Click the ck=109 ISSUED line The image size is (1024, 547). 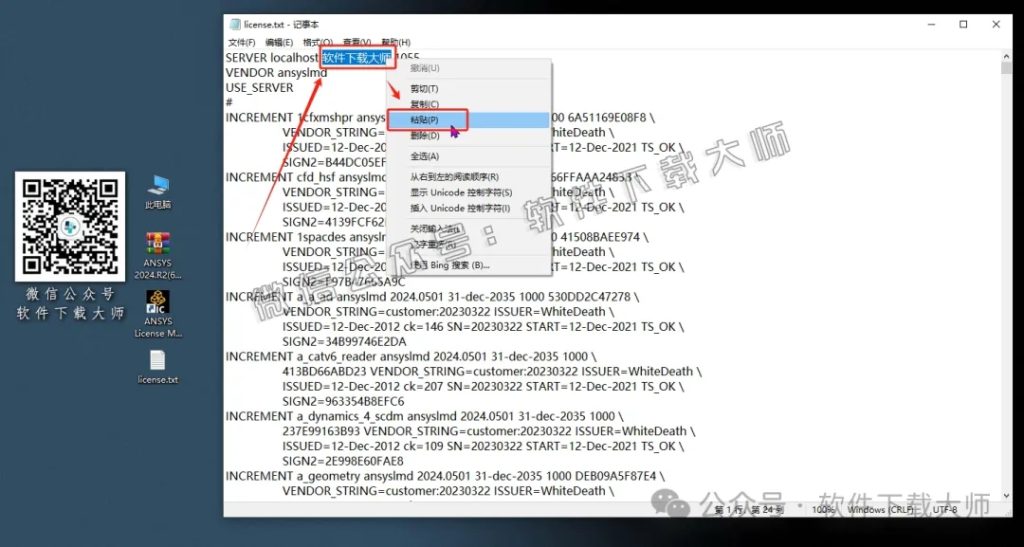483,446
